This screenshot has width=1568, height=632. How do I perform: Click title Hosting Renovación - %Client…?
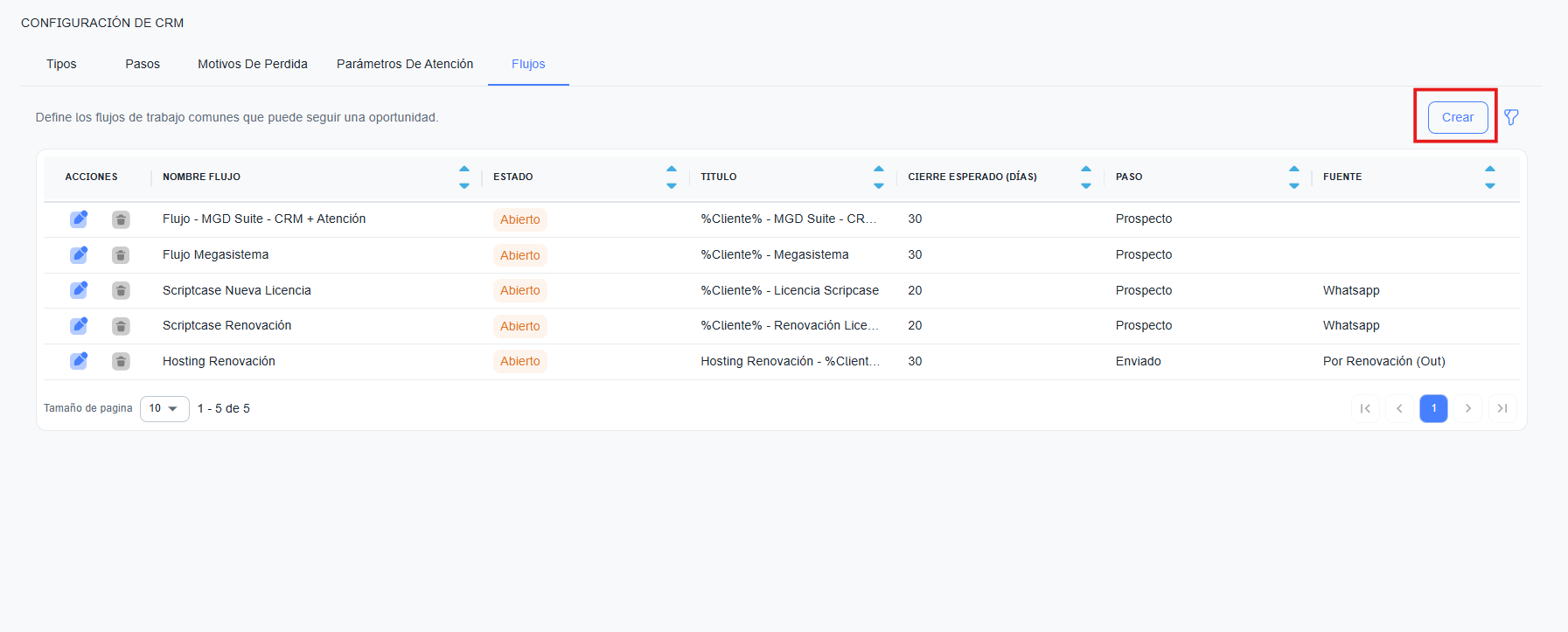coord(790,361)
